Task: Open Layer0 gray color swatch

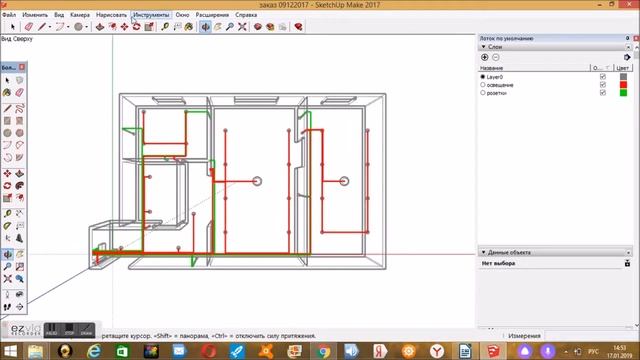Action: [623, 77]
